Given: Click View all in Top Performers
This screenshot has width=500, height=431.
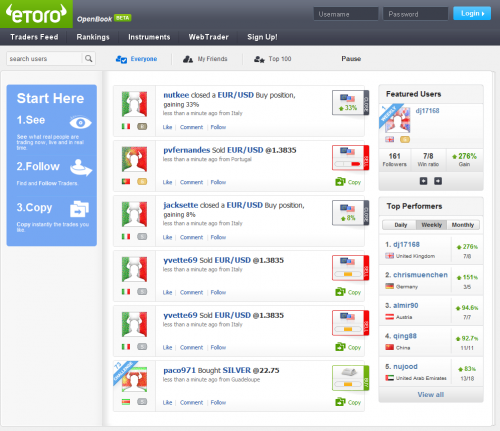Looking at the screenshot, I should (x=431, y=395).
